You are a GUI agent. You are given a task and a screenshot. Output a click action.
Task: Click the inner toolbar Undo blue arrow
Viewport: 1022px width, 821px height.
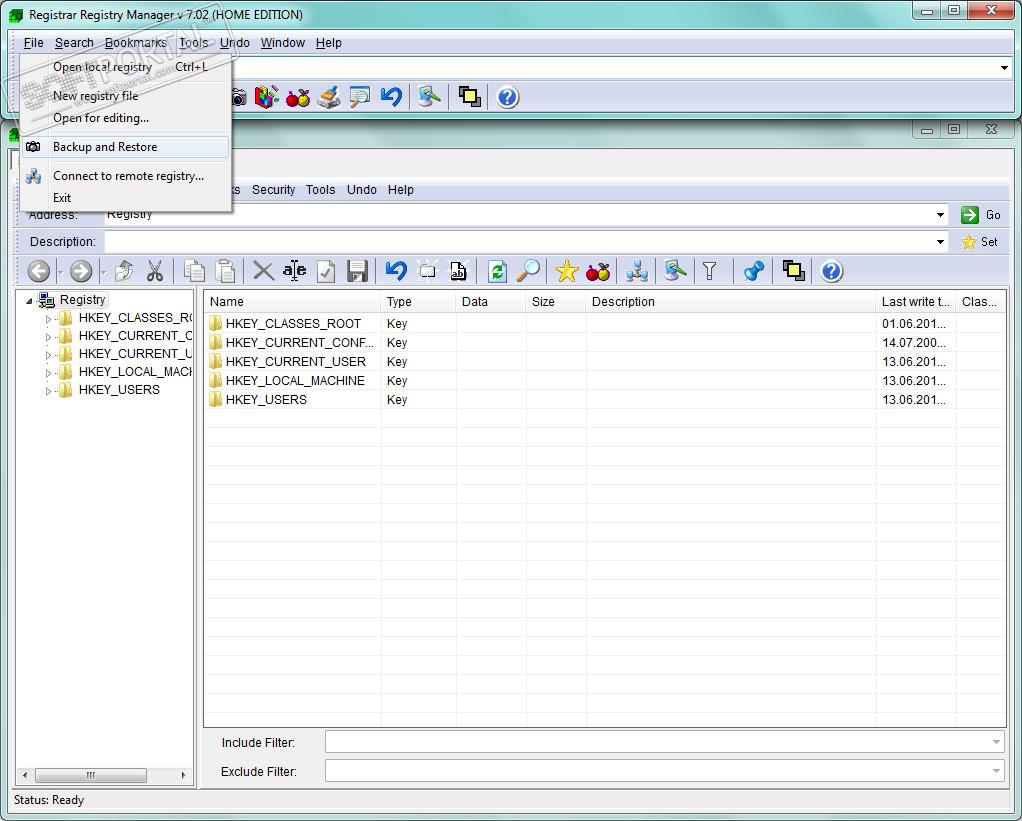click(396, 271)
